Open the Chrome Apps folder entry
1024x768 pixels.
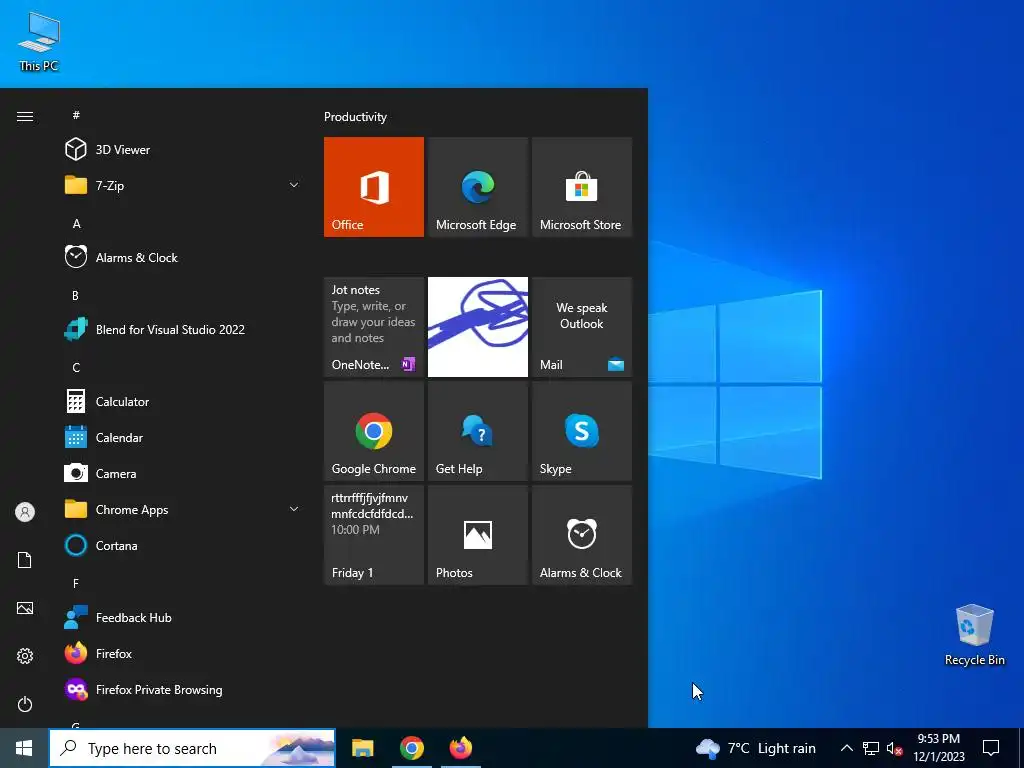(x=183, y=509)
